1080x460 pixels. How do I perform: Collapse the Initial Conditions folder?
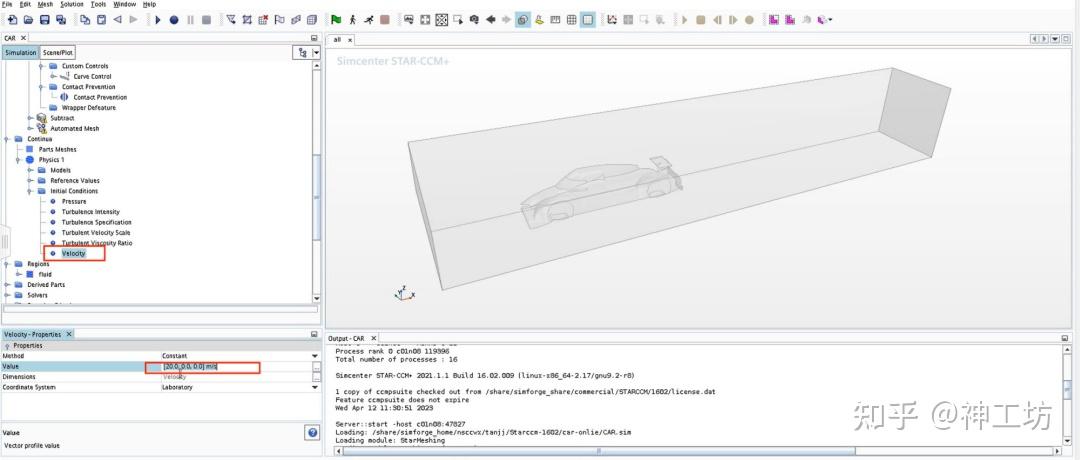[x=31, y=191]
